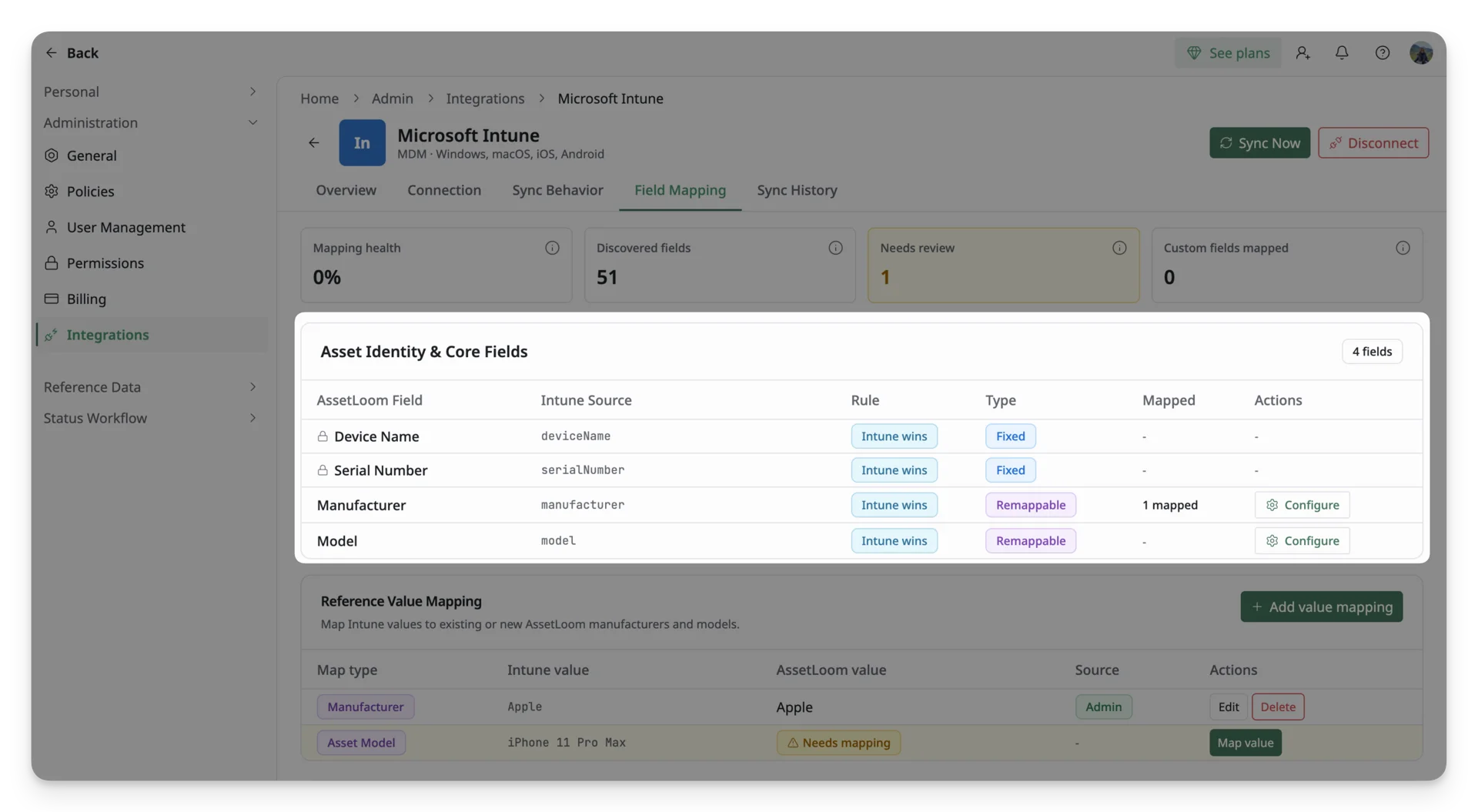Viewport: 1478px width, 812px height.
Task: Click info icon on Discovered fields card
Action: (835, 249)
